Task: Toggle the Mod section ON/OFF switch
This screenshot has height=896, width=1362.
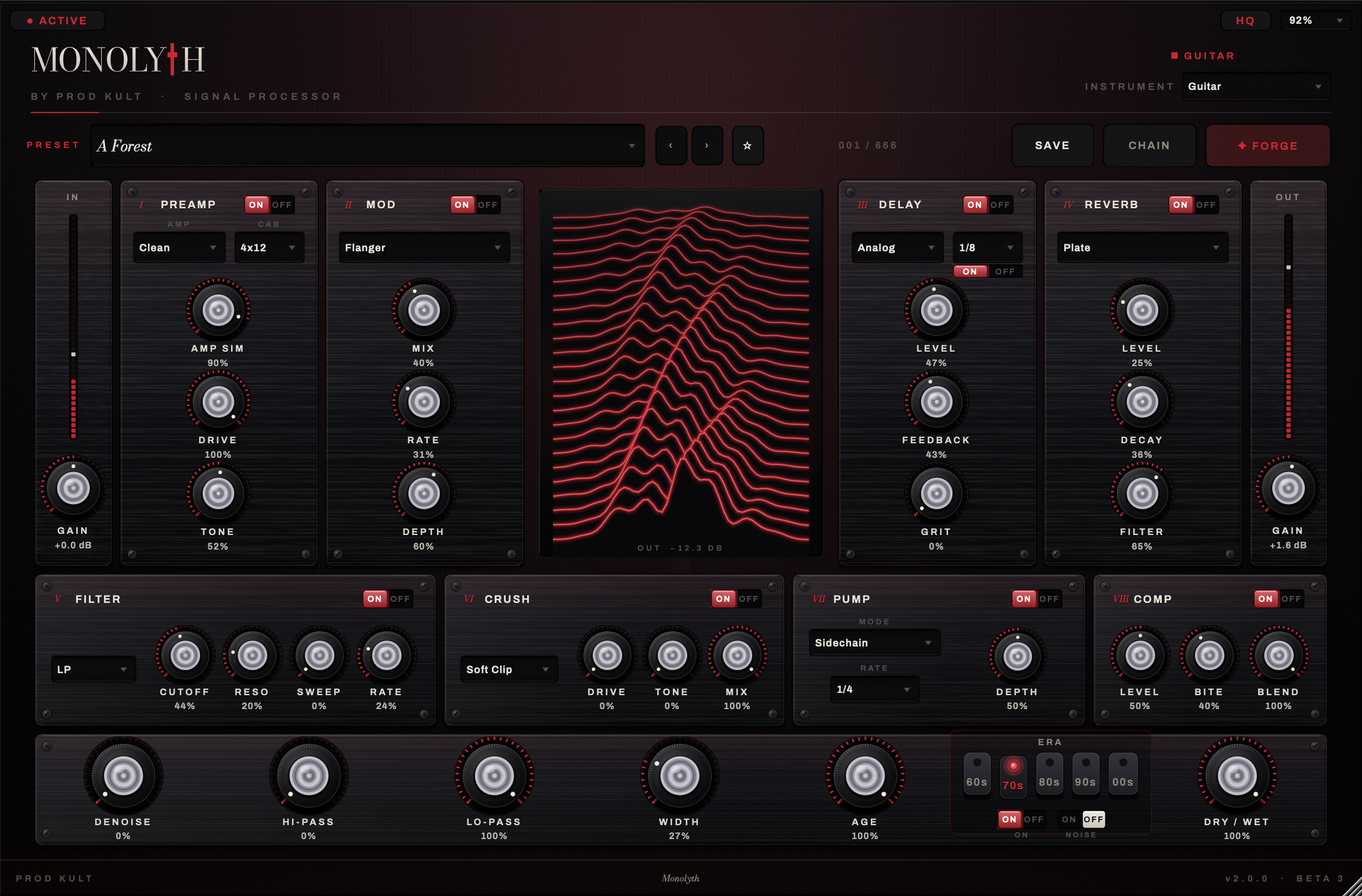Action: click(475, 205)
